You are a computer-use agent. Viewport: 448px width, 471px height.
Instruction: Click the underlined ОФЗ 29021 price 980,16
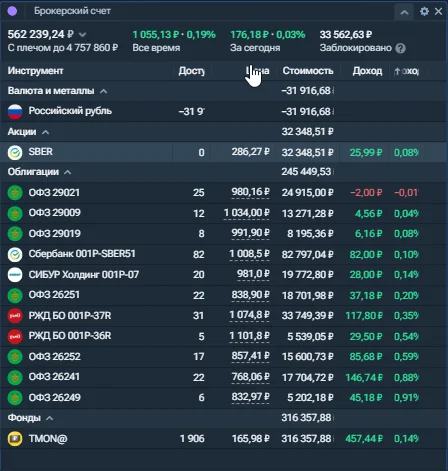pyautogui.click(x=250, y=192)
